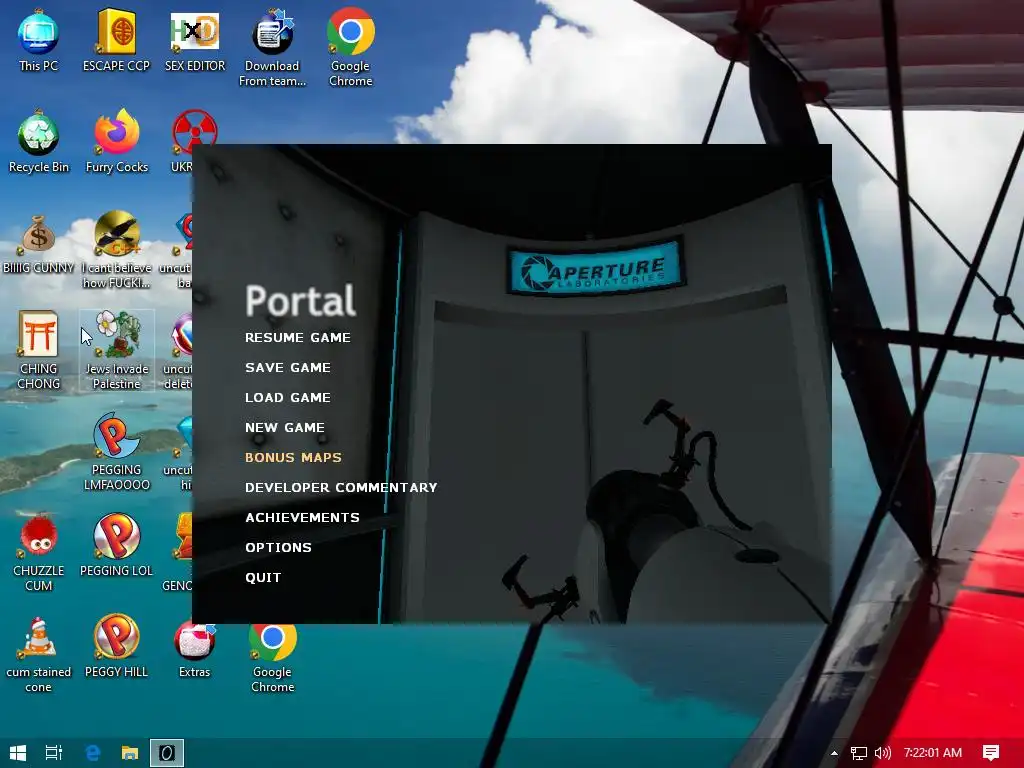Open the Action Center notifications icon
Image resolution: width=1024 pixels, height=768 pixels.
pyautogui.click(x=991, y=753)
